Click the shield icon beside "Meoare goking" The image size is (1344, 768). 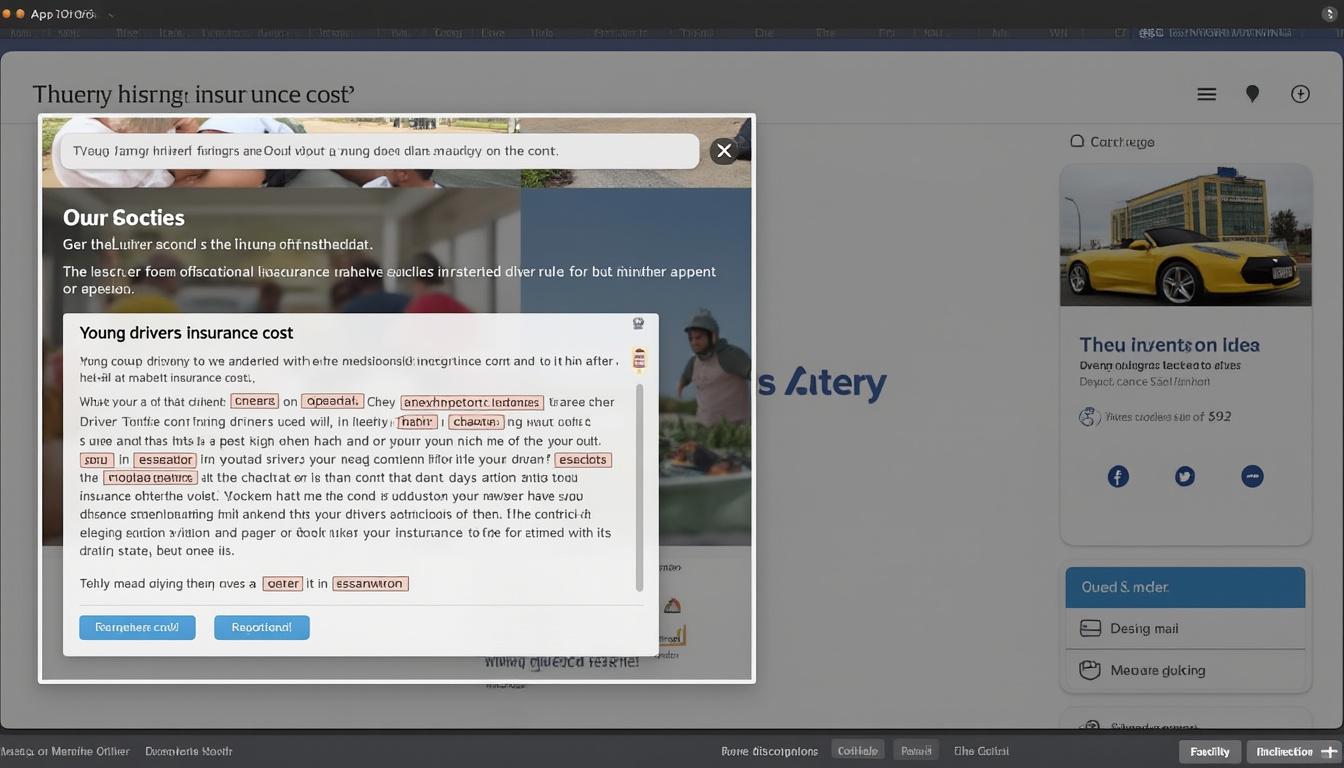pos(1091,670)
